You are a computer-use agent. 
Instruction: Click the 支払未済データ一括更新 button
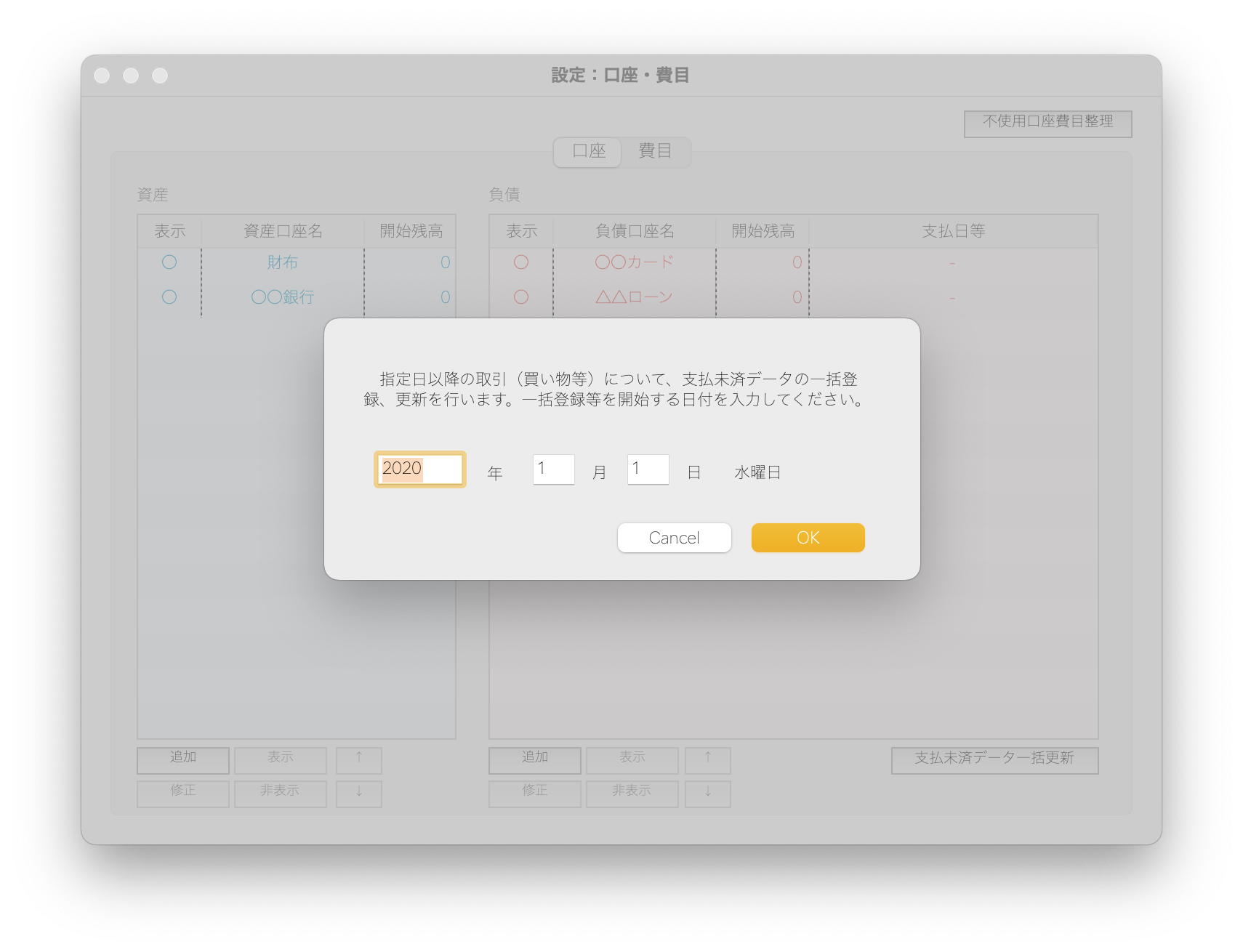994,759
